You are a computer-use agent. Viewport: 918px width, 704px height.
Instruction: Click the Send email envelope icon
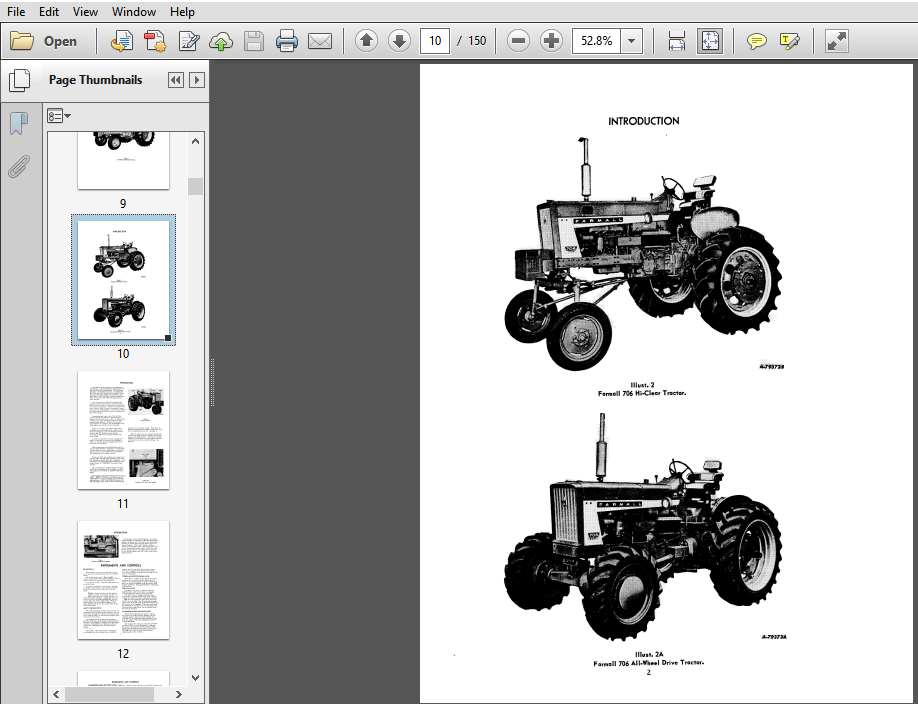320,41
